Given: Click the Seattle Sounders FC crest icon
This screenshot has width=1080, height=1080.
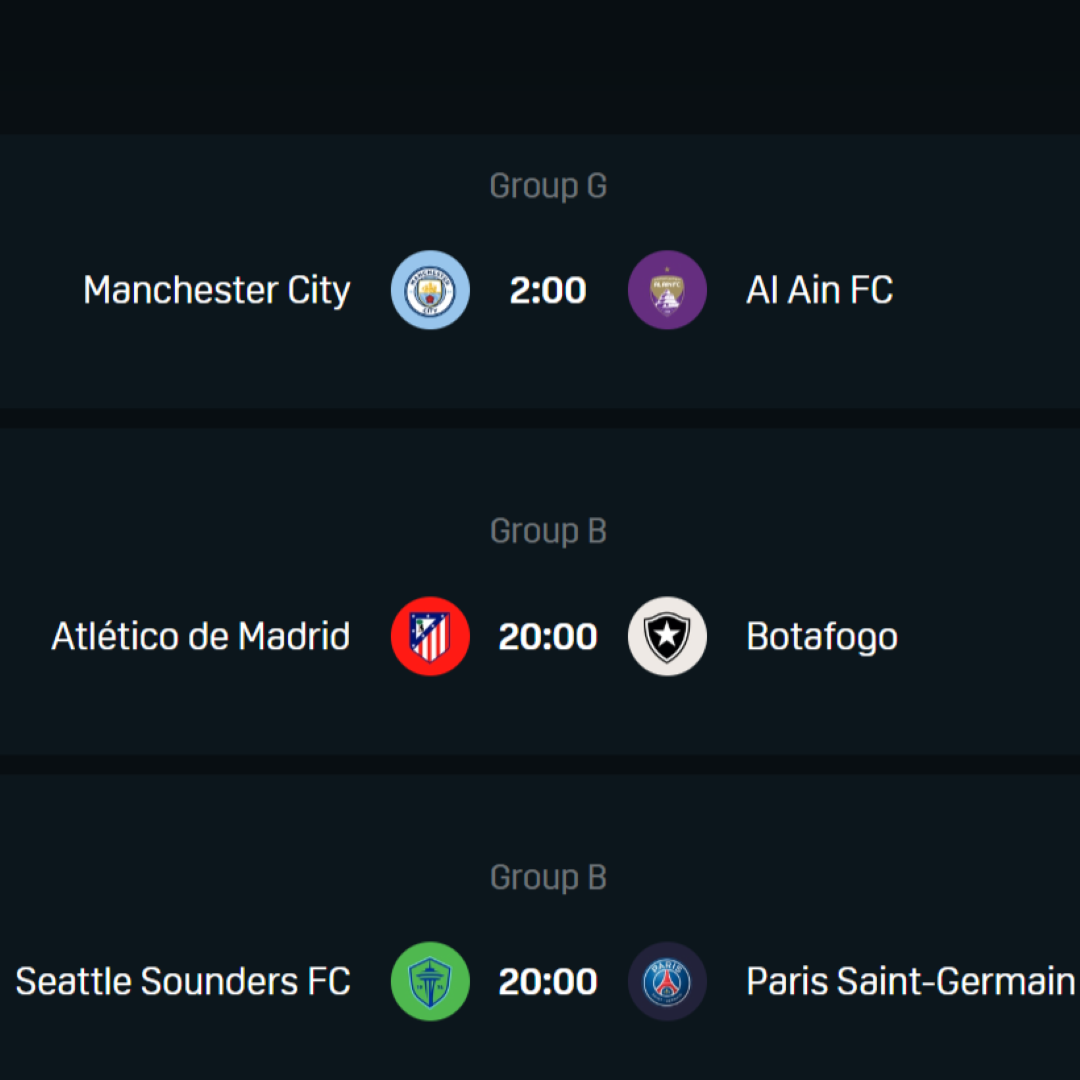Looking at the screenshot, I should [430, 981].
